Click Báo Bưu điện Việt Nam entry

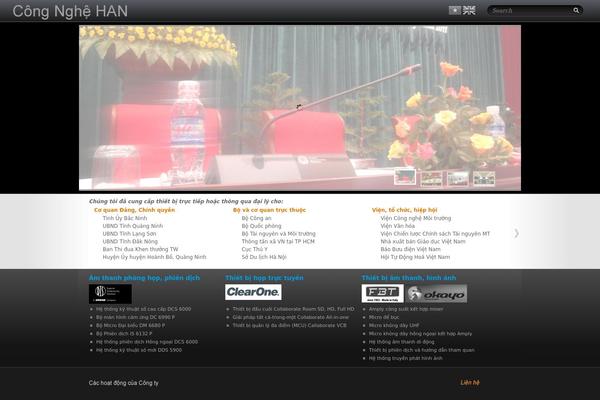[x=410, y=249]
